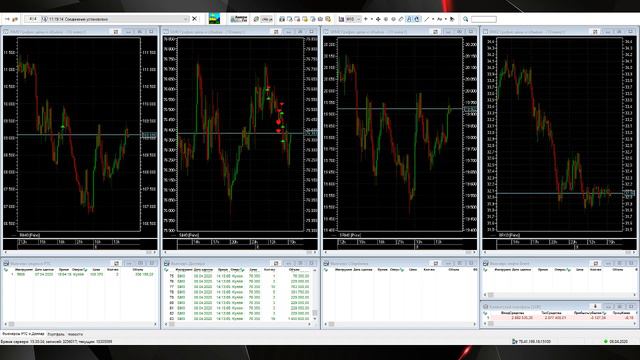The height and width of the screenshot is (360, 640).
Task: Click the SRM0 [Price] legend label
Action: [x=350, y=235]
